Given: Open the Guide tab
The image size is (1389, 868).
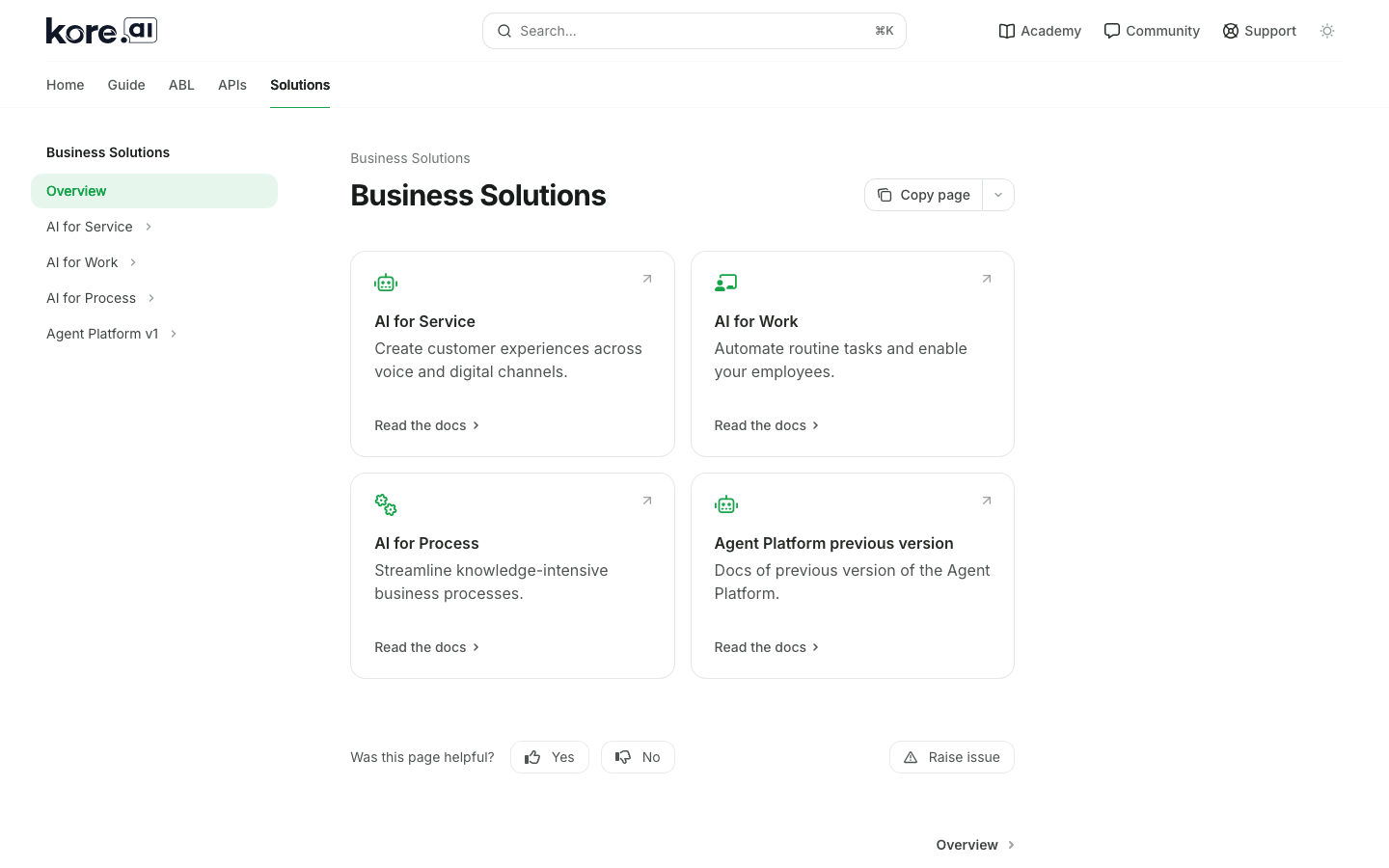Looking at the screenshot, I should click(x=126, y=85).
